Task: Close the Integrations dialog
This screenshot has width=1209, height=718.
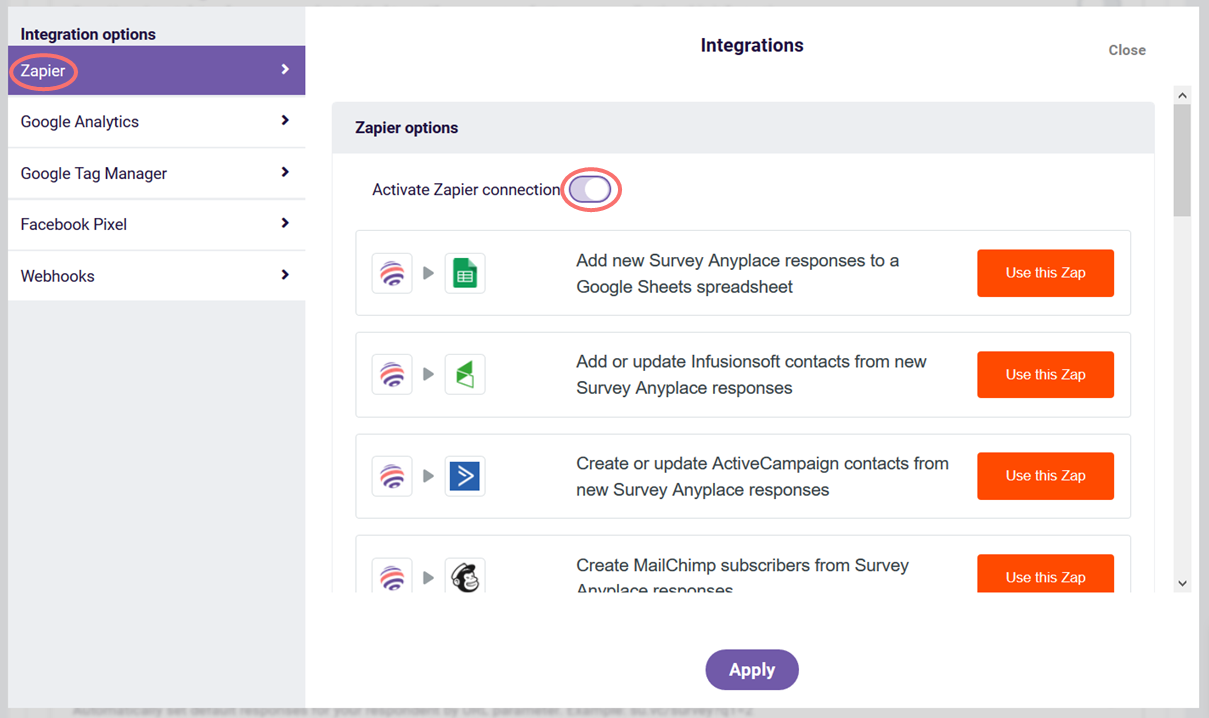Action: point(1127,50)
